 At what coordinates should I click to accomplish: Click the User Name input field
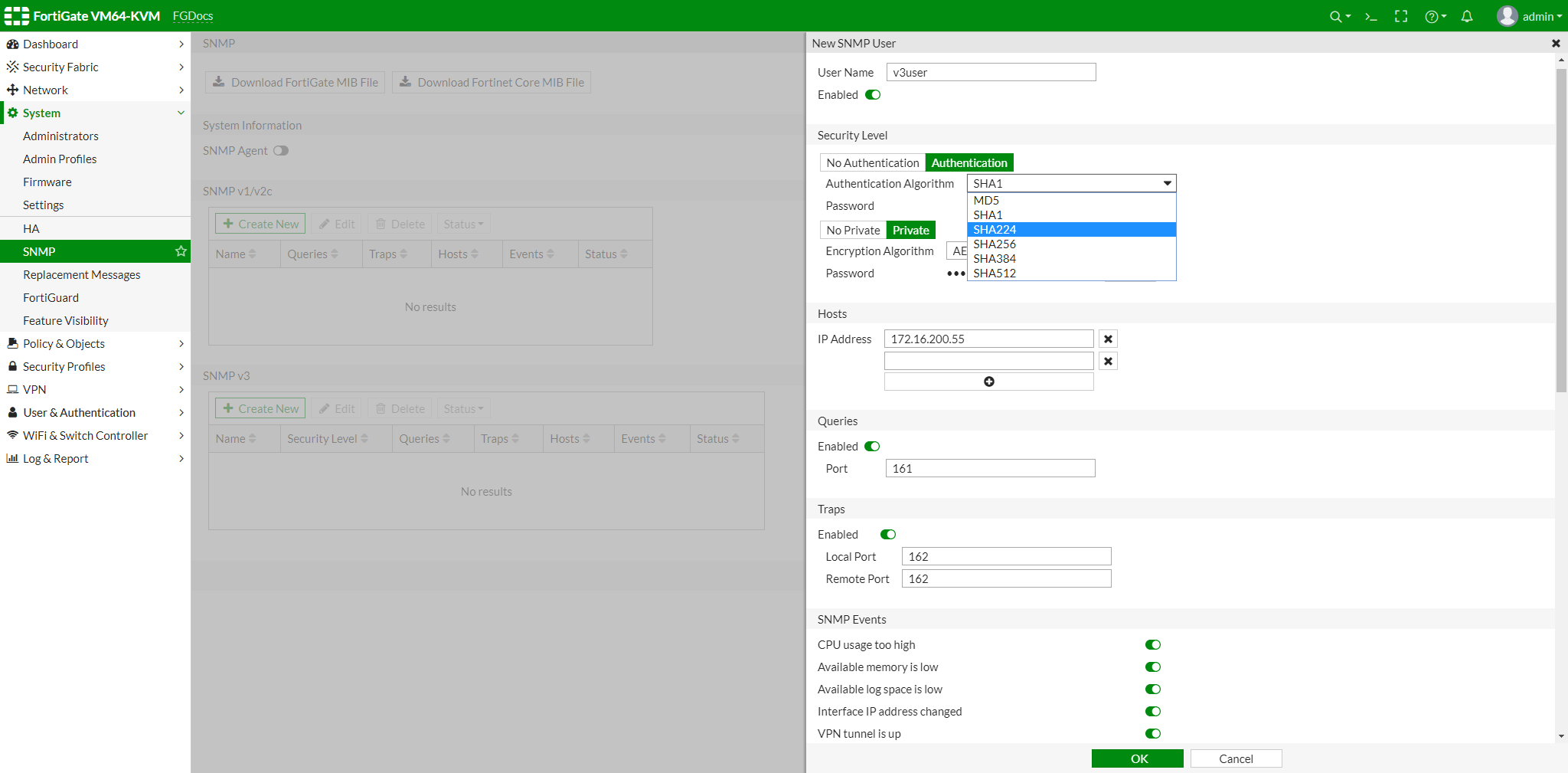click(991, 72)
